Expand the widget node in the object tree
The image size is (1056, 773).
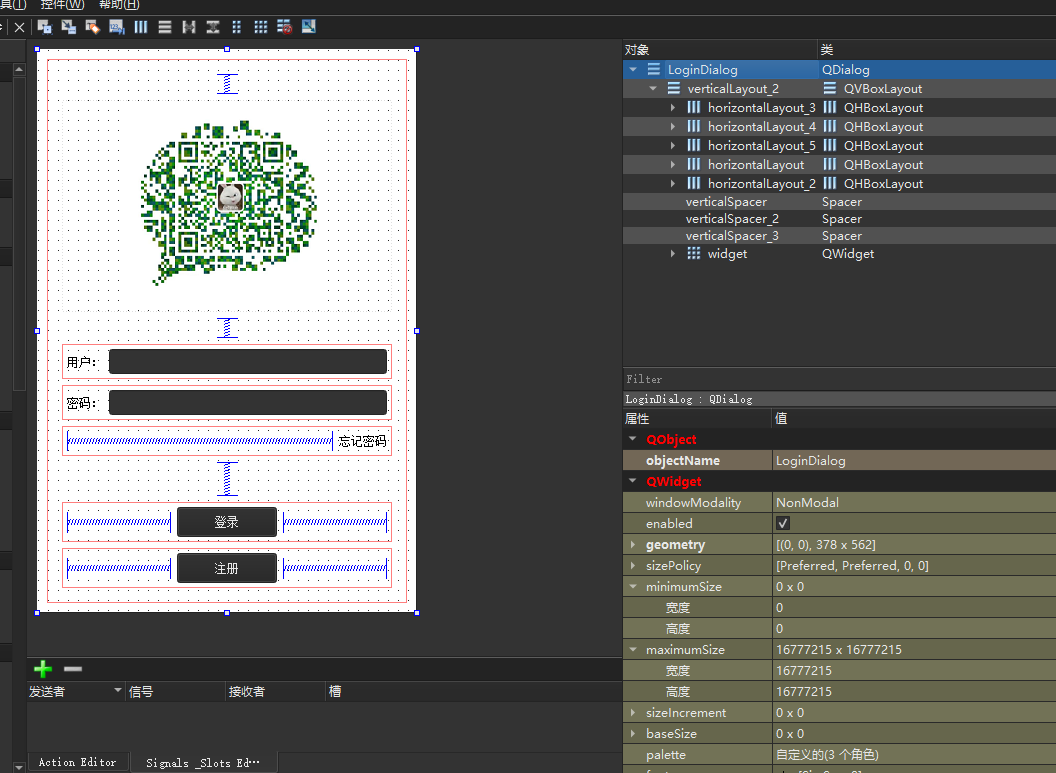[673, 253]
